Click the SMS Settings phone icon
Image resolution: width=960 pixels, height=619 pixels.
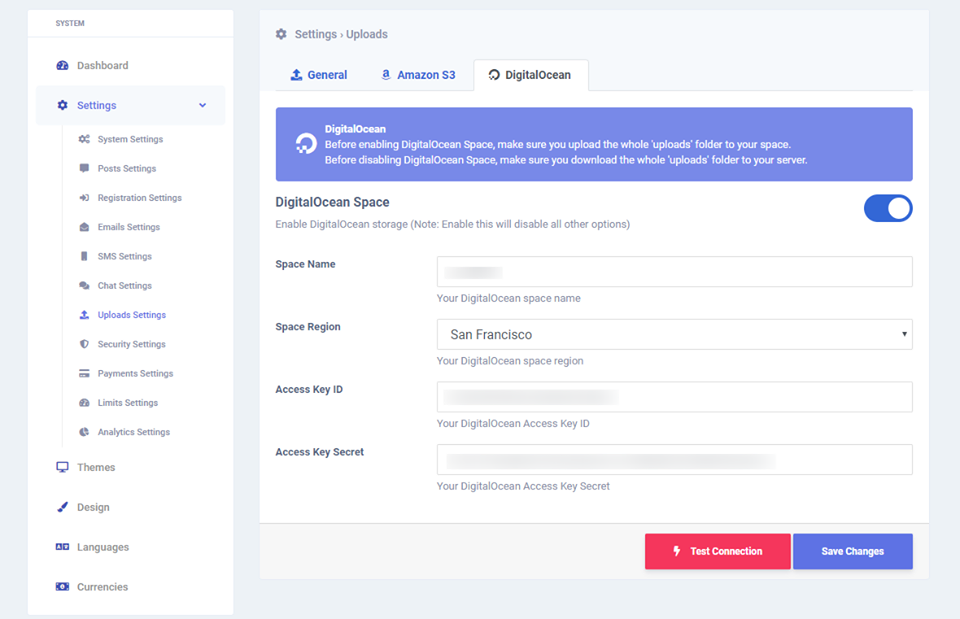[84, 257]
